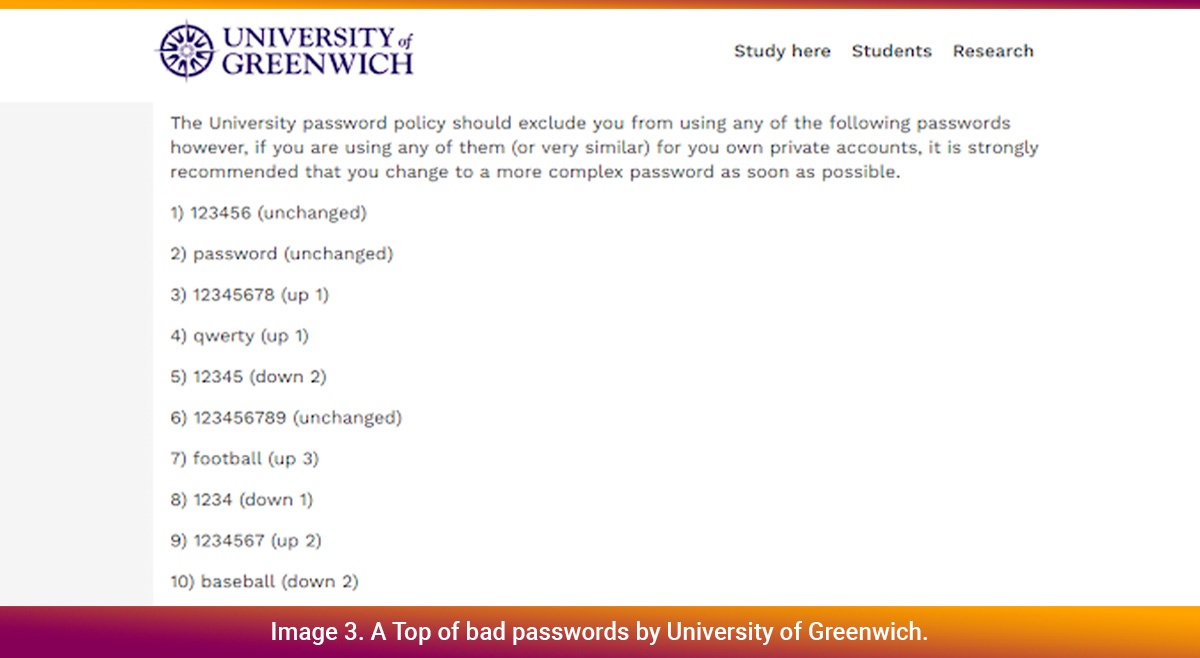The width and height of the screenshot is (1200, 658).
Task: Select list entry 7) football (up 3)
Action: [x=244, y=459]
